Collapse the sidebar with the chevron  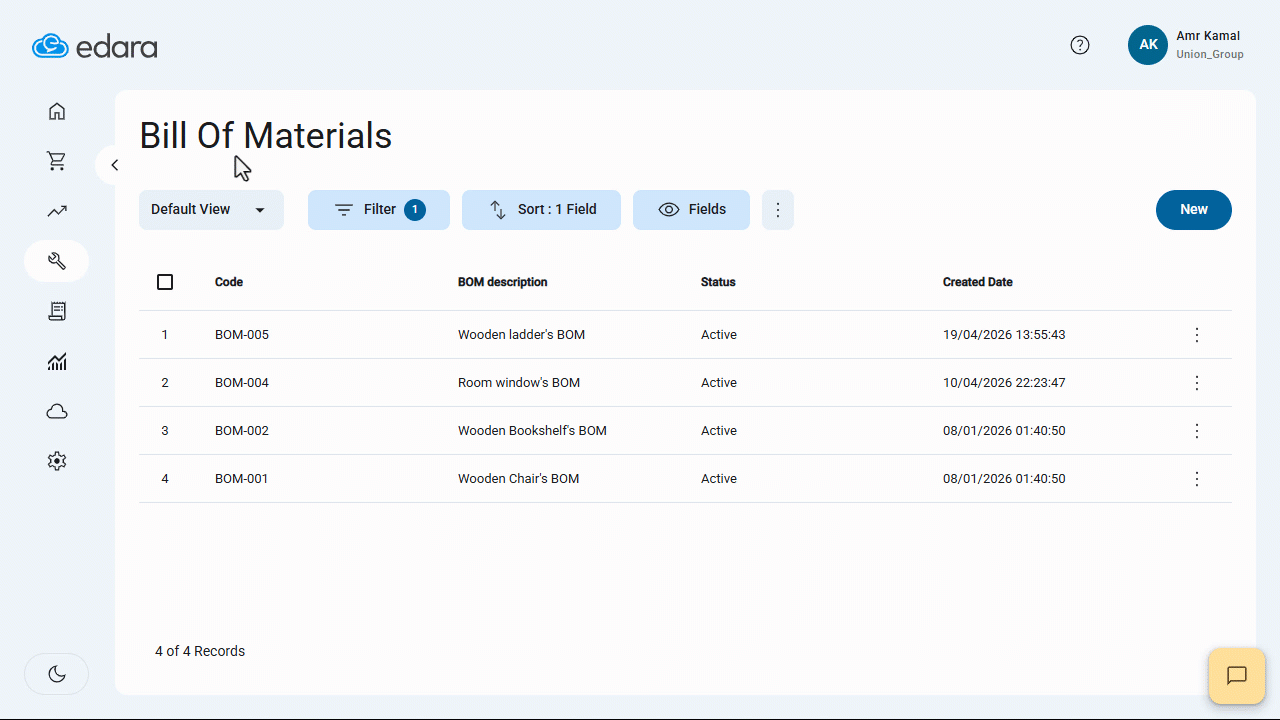coord(114,165)
